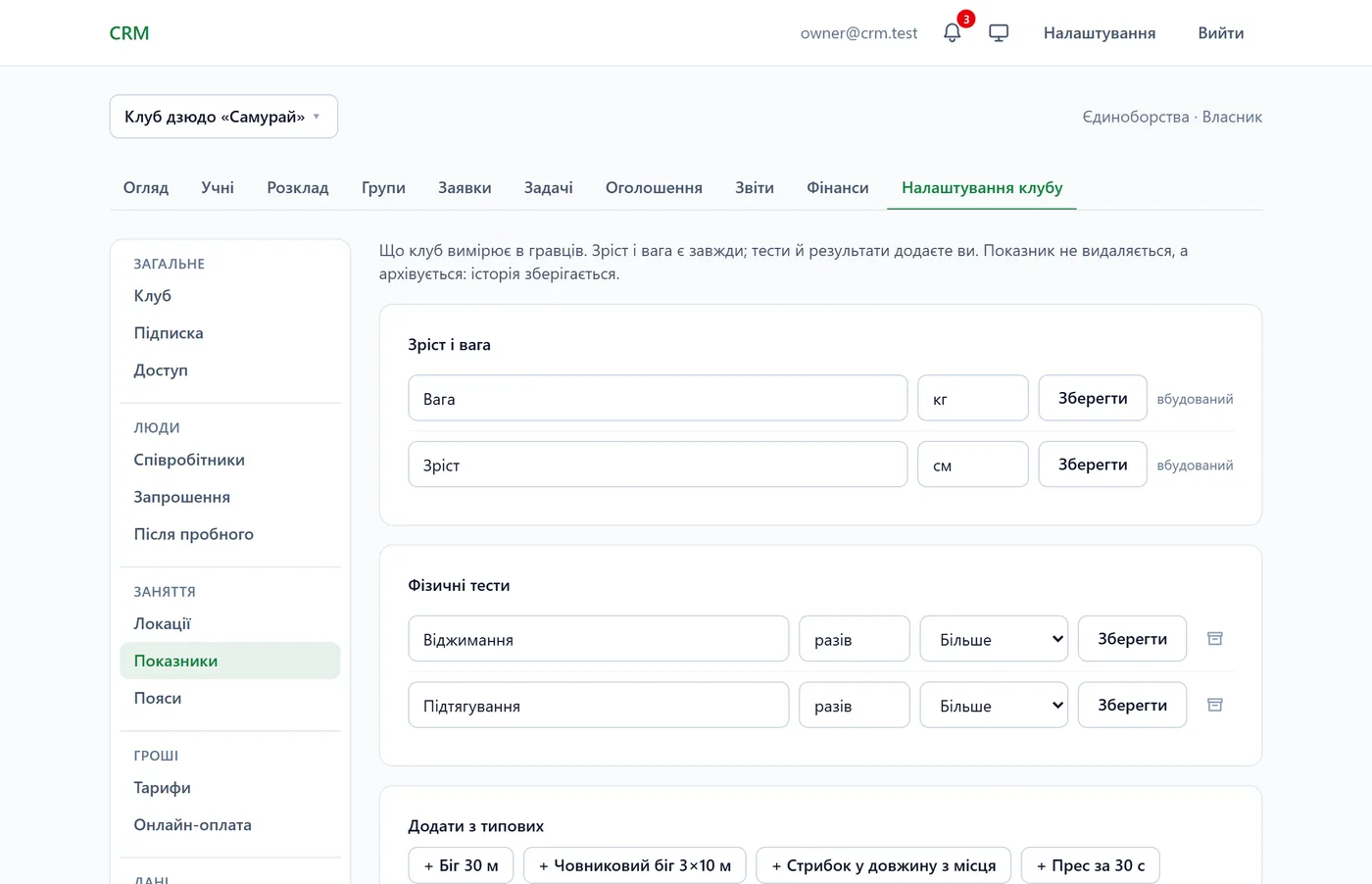The image size is (1372, 884).
Task: Open the Задачі tab
Action: tap(548, 187)
